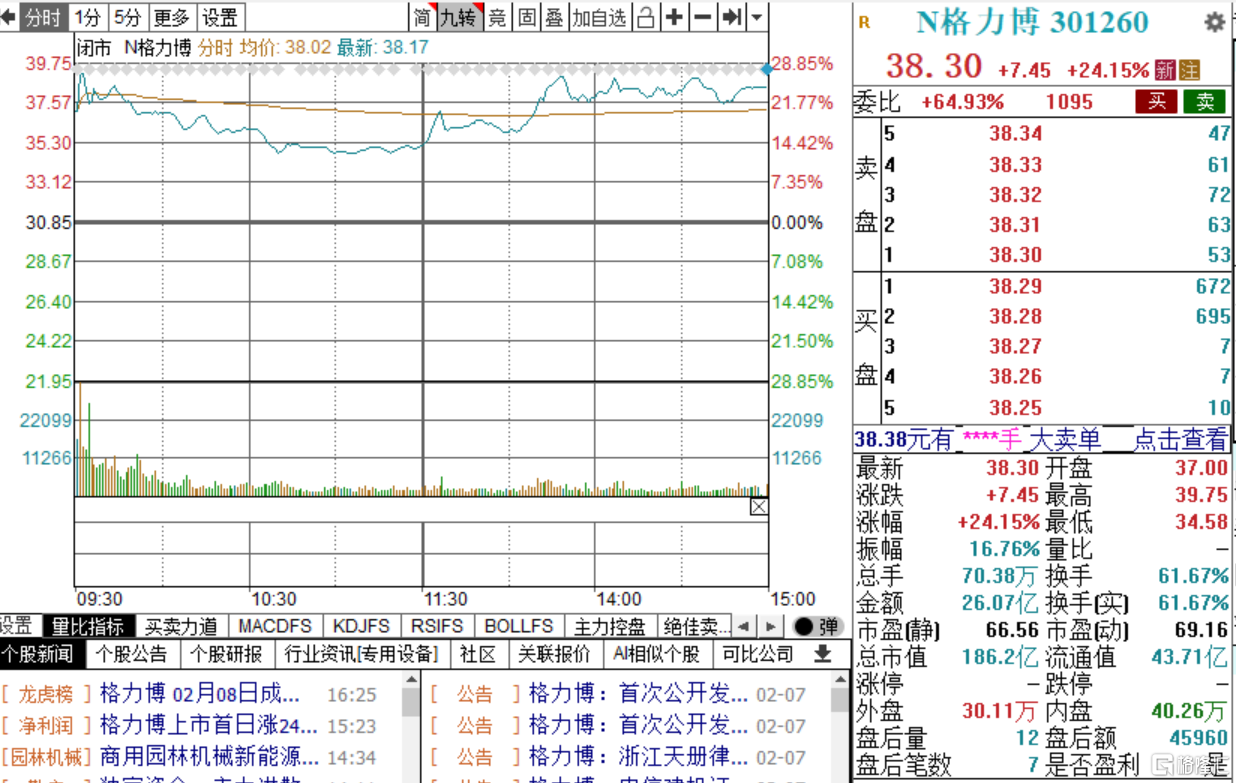This screenshot has width=1236, height=783.
Task: Toggle 简 simple mode
Action: point(423,17)
